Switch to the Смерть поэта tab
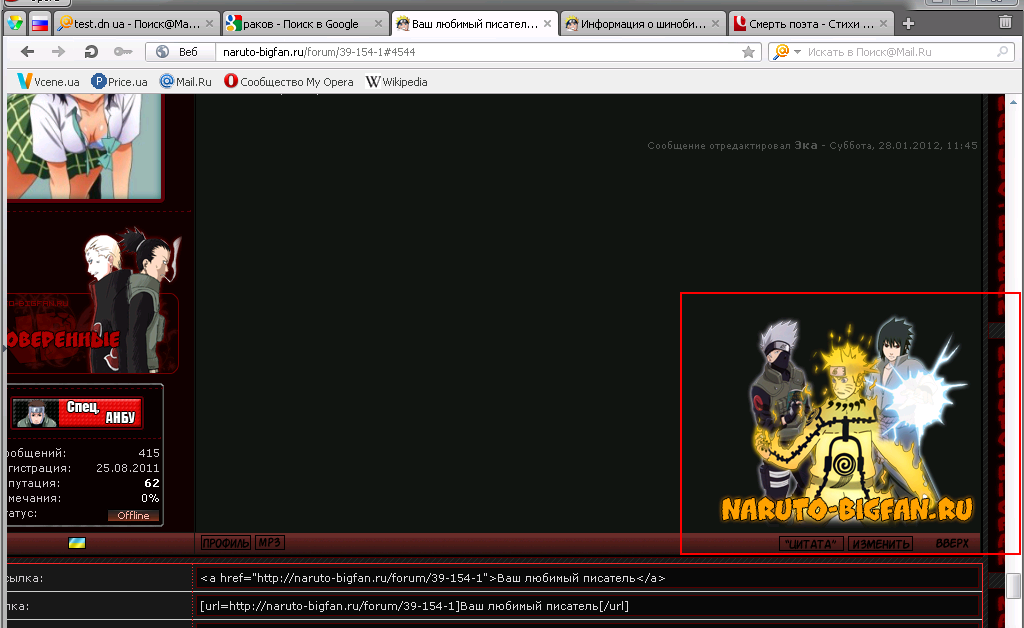This screenshot has width=1024, height=628. 810,24
